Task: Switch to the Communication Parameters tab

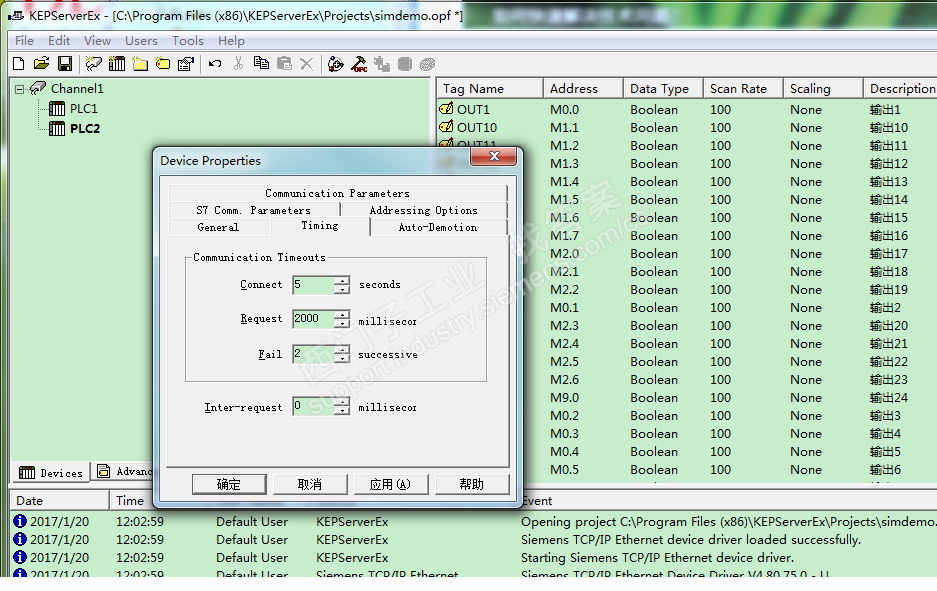Action: tap(338, 193)
